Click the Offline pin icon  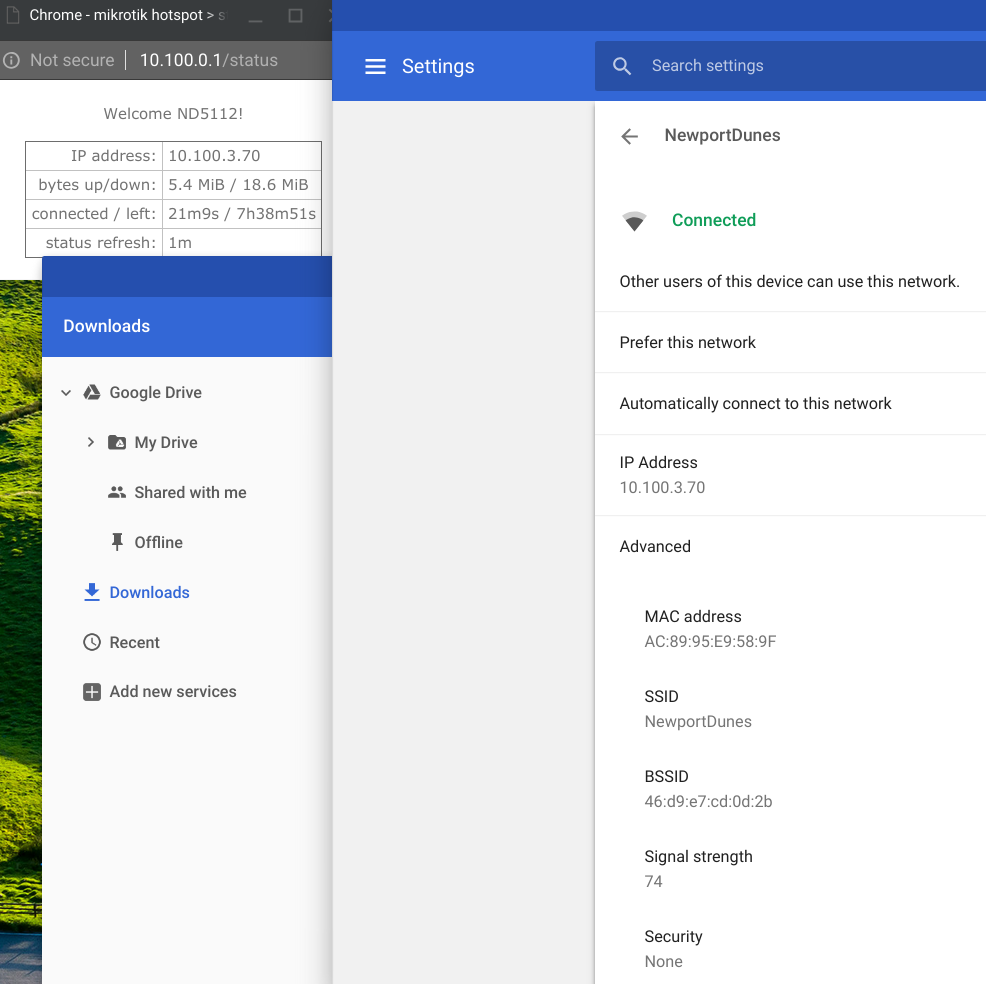117,542
